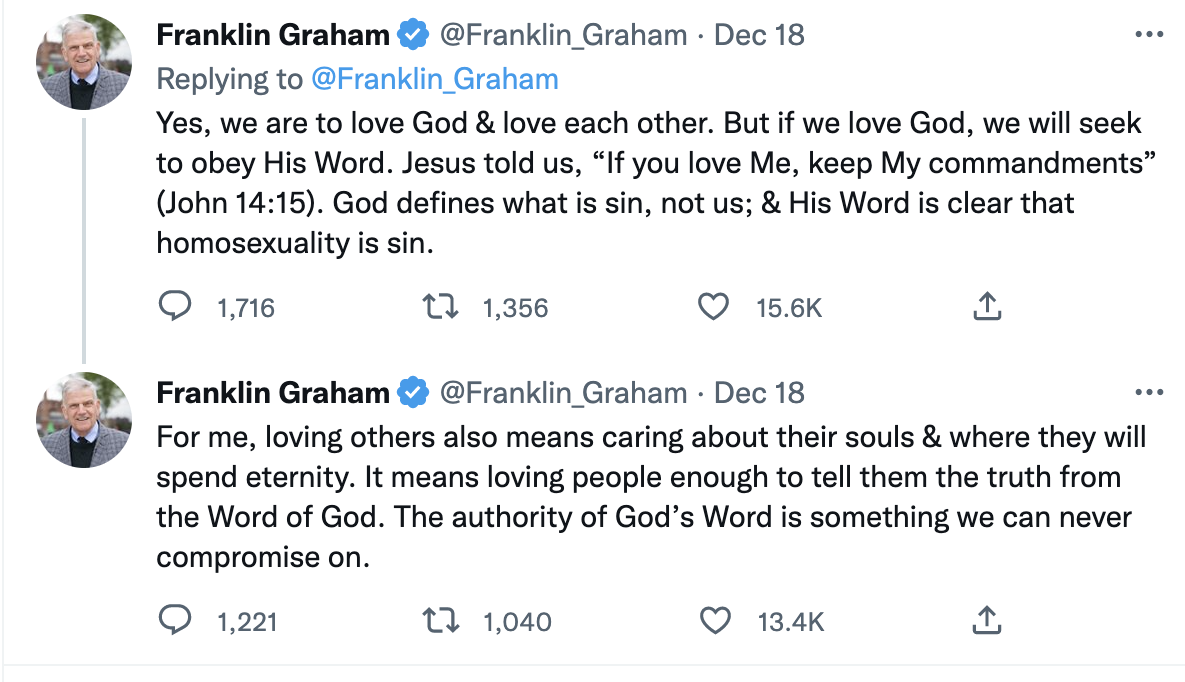Viewport: 1185px width, 682px height.
Task: Retweet the second tweet with 1,040 retweets
Action: tap(441, 621)
